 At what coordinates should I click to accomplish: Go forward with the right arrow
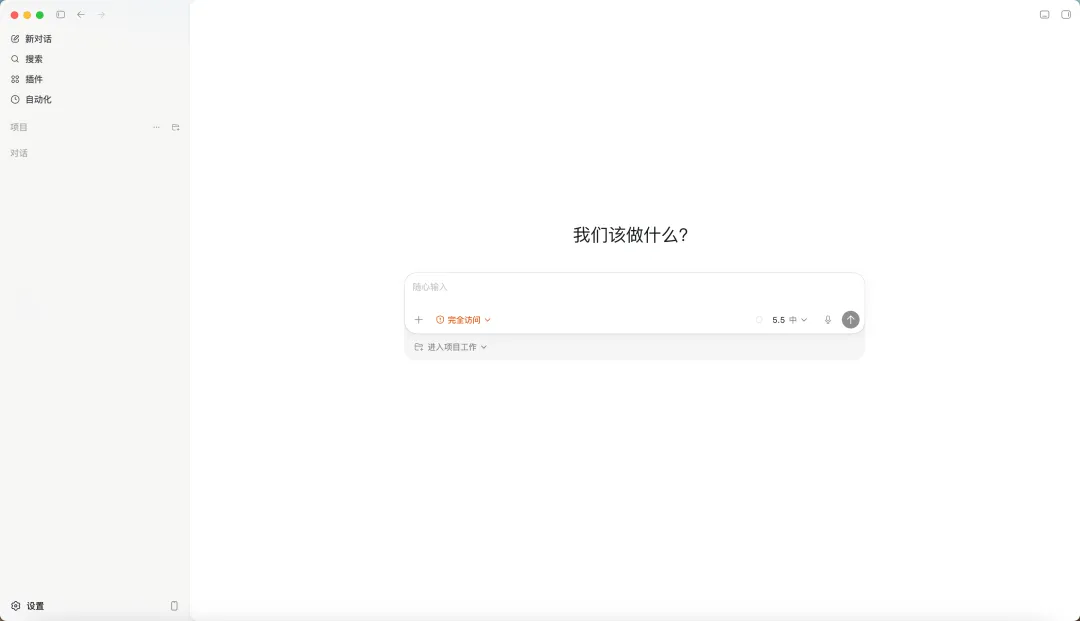(101, 14)
